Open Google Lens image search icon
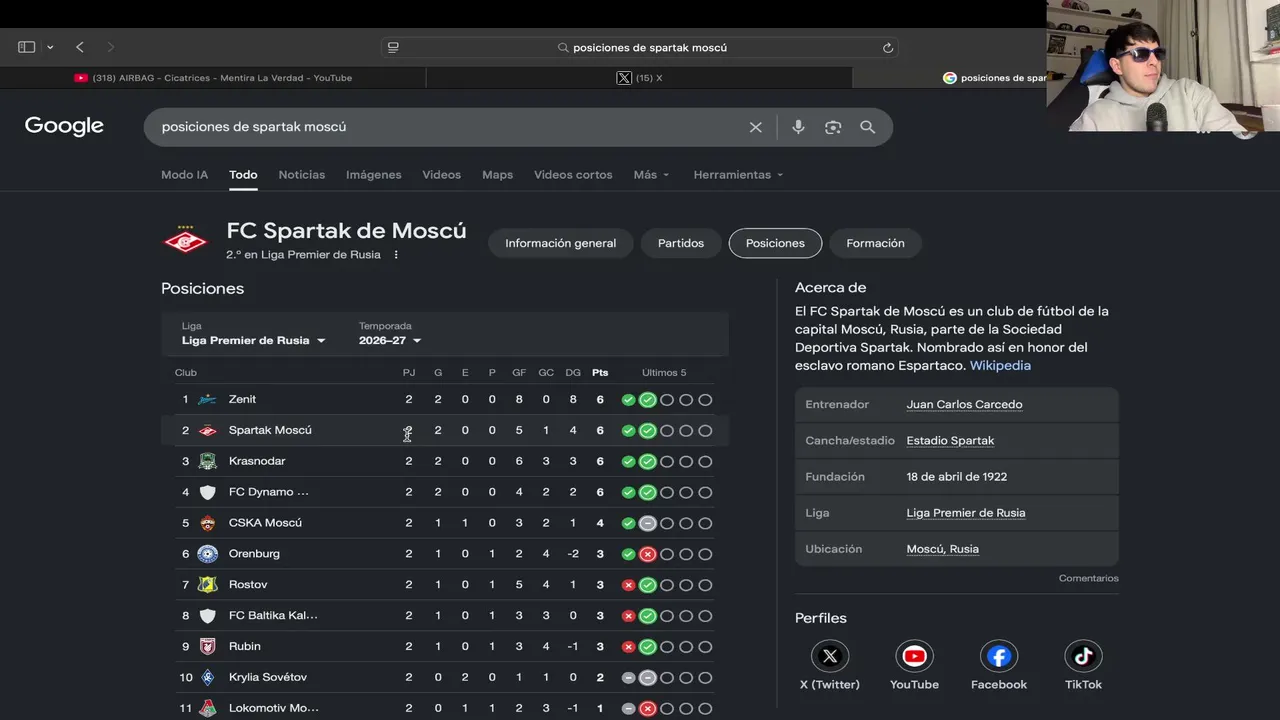 pyautogui.click(x=833, y=127)
